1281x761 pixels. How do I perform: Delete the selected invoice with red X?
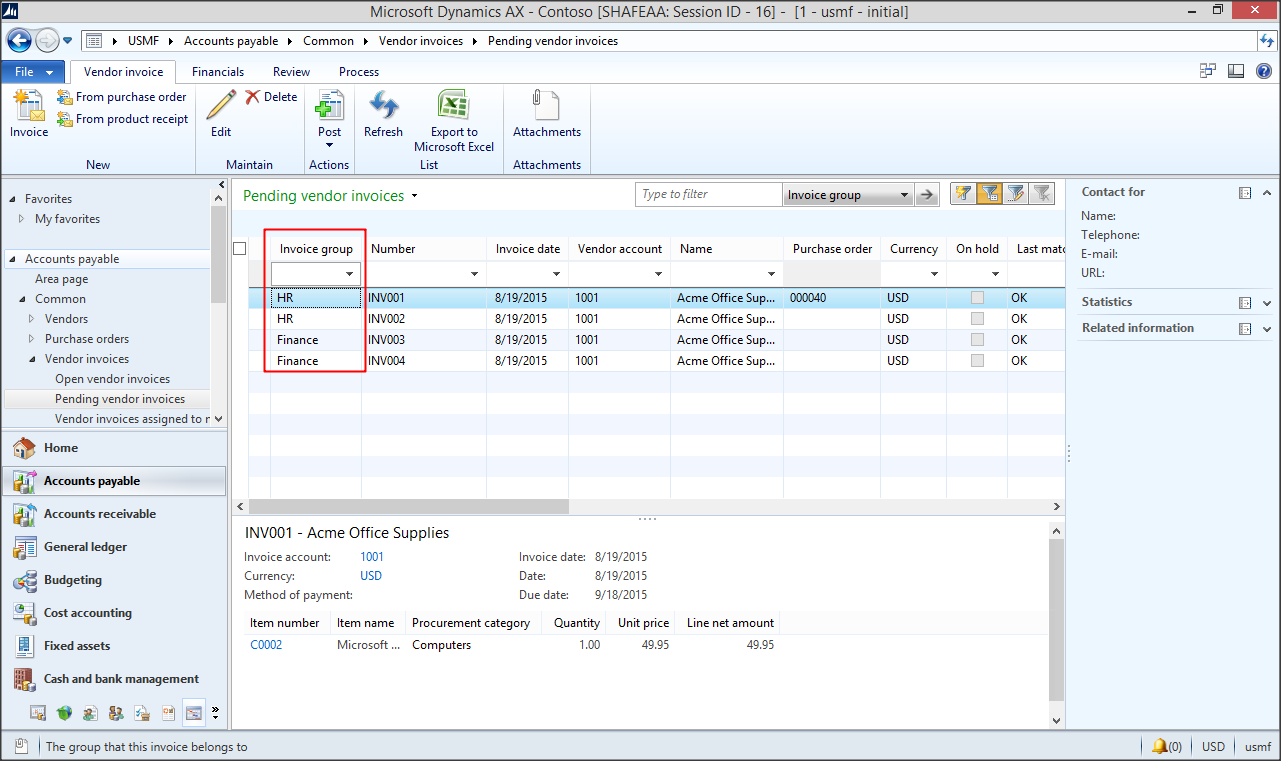(271, 97)
